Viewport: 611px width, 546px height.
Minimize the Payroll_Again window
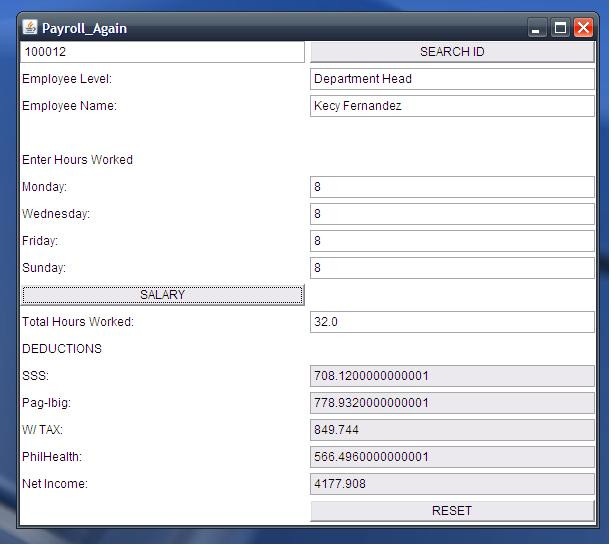537,28
